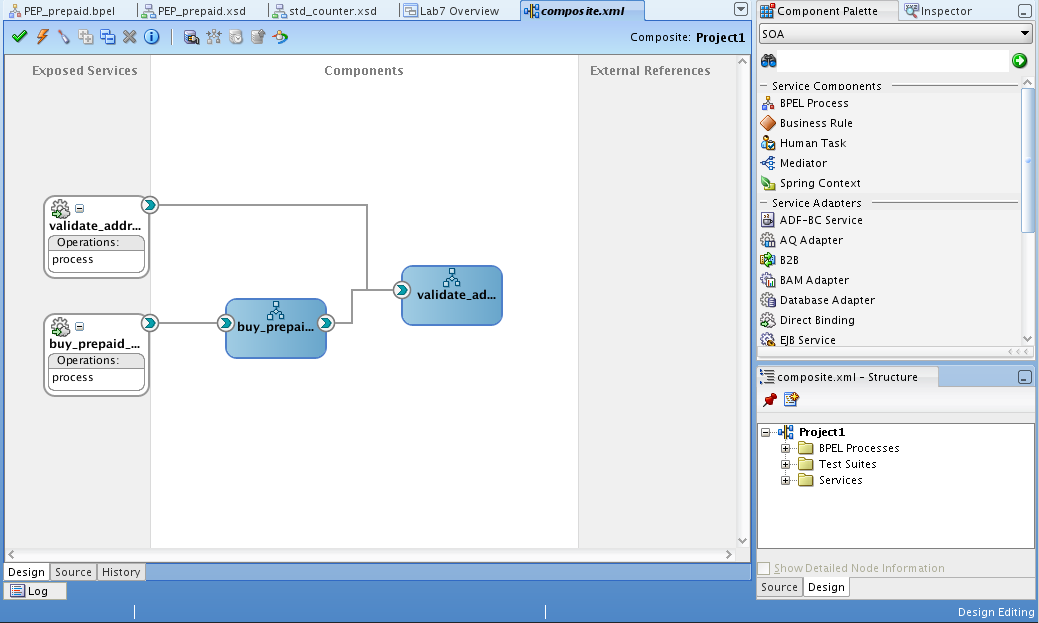Open the SOA palette dropdown
This screenshot has width=1039, height=623.
[x=1024, y=33]
